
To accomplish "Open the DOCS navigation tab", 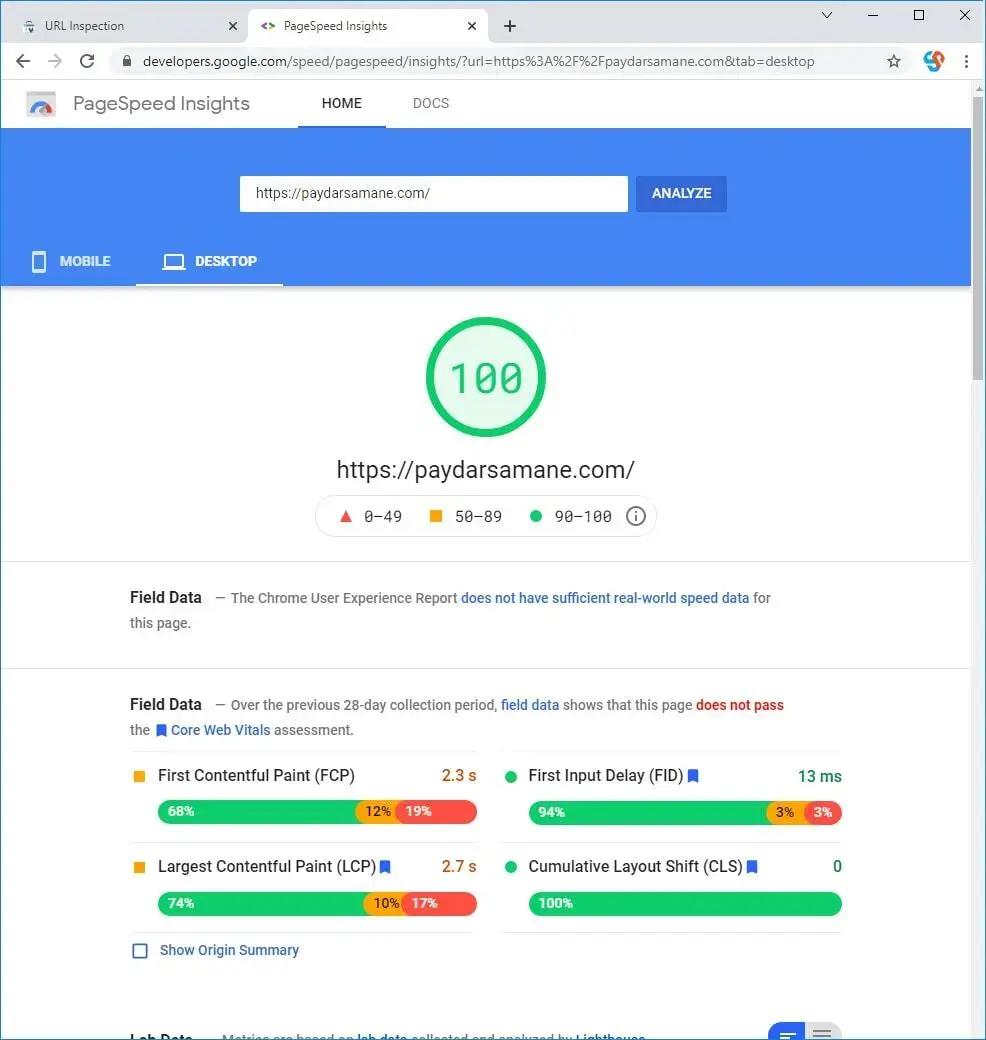I will coord(430,103).
